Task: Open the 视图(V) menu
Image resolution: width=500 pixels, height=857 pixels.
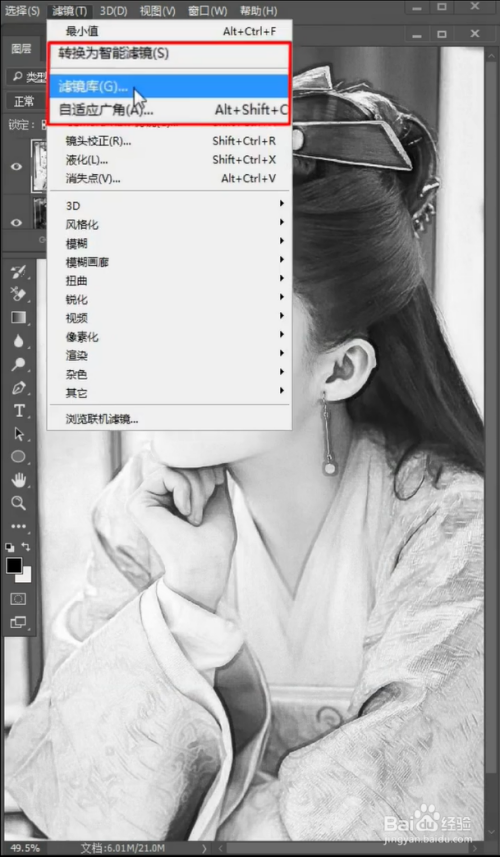Action: [x=157, y=10]
